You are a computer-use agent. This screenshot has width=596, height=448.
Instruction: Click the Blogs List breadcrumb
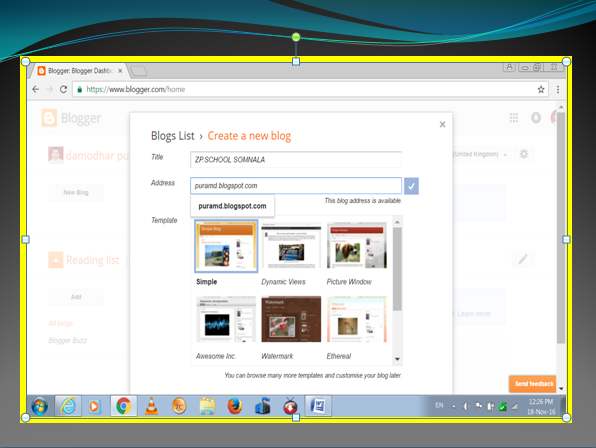(x=173, y=136)
